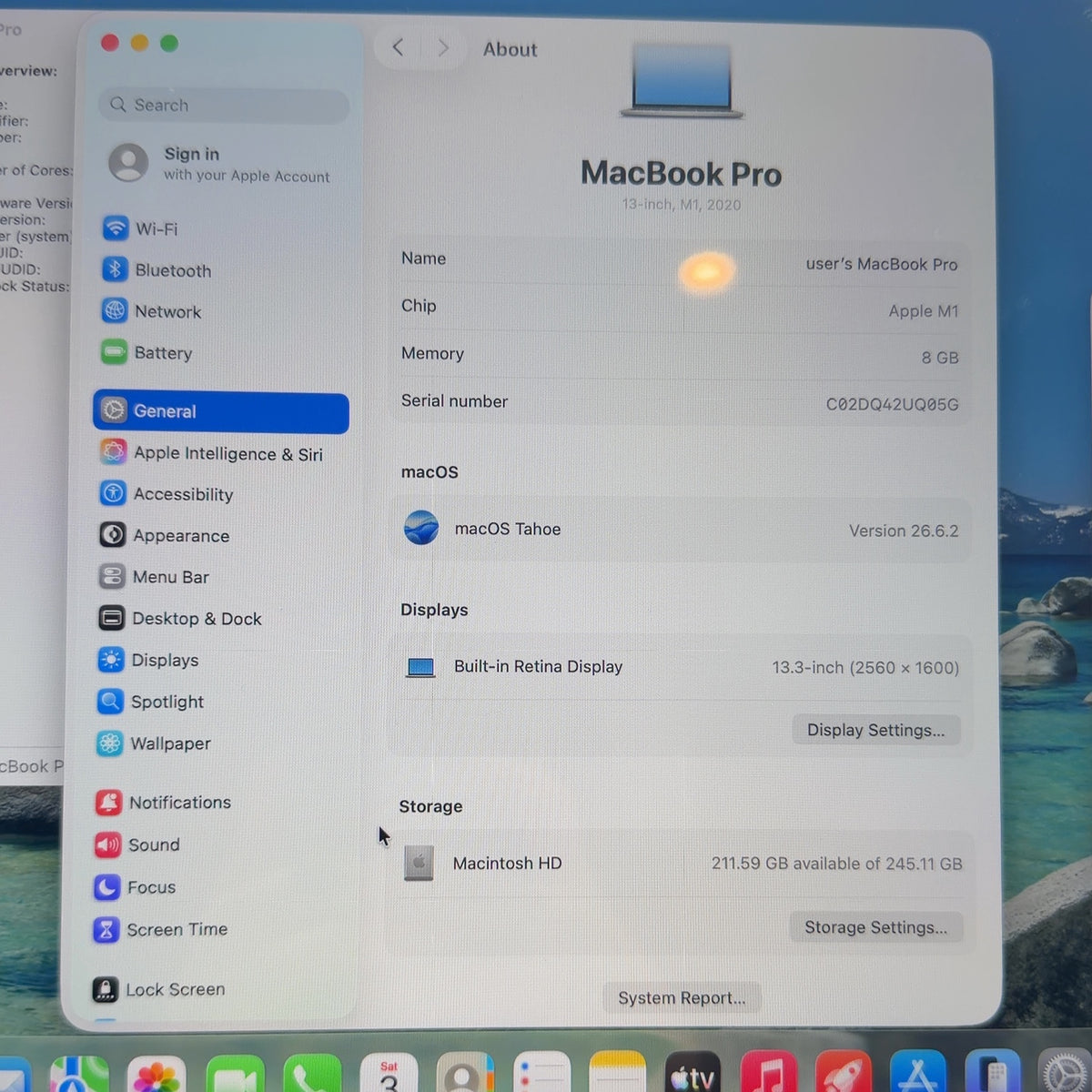This screenshot has height=1092, width=1092.
Task: Open Desktop & Dock settings
Action: point(180,619)
